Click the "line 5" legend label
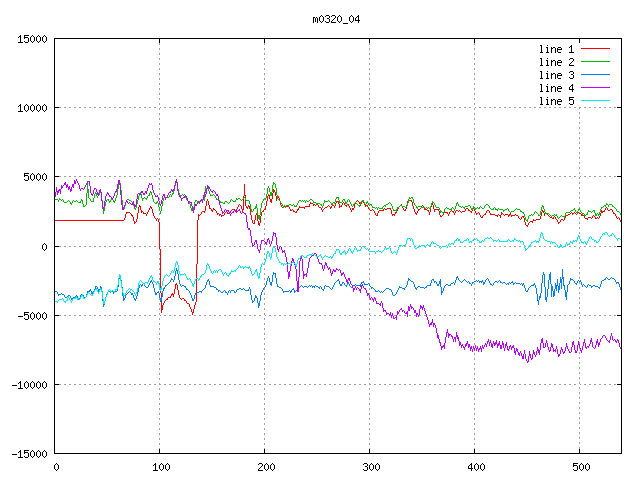 (x=557, y=101)
